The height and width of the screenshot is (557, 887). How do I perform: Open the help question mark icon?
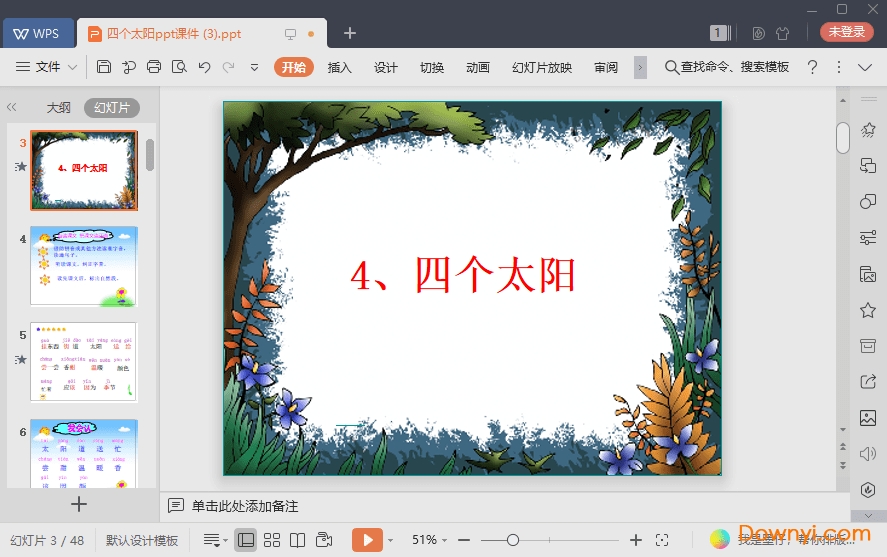coord(812,67)
